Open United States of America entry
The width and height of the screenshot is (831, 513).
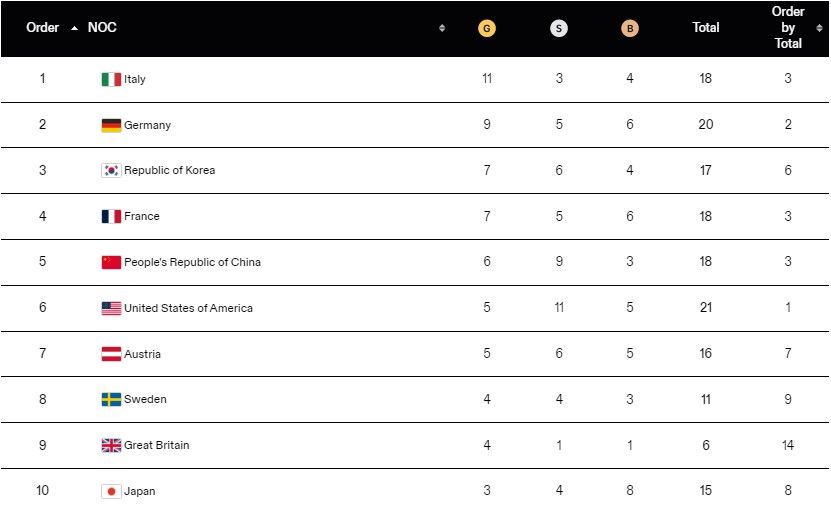pyautogui.click(x=188, y=308)
